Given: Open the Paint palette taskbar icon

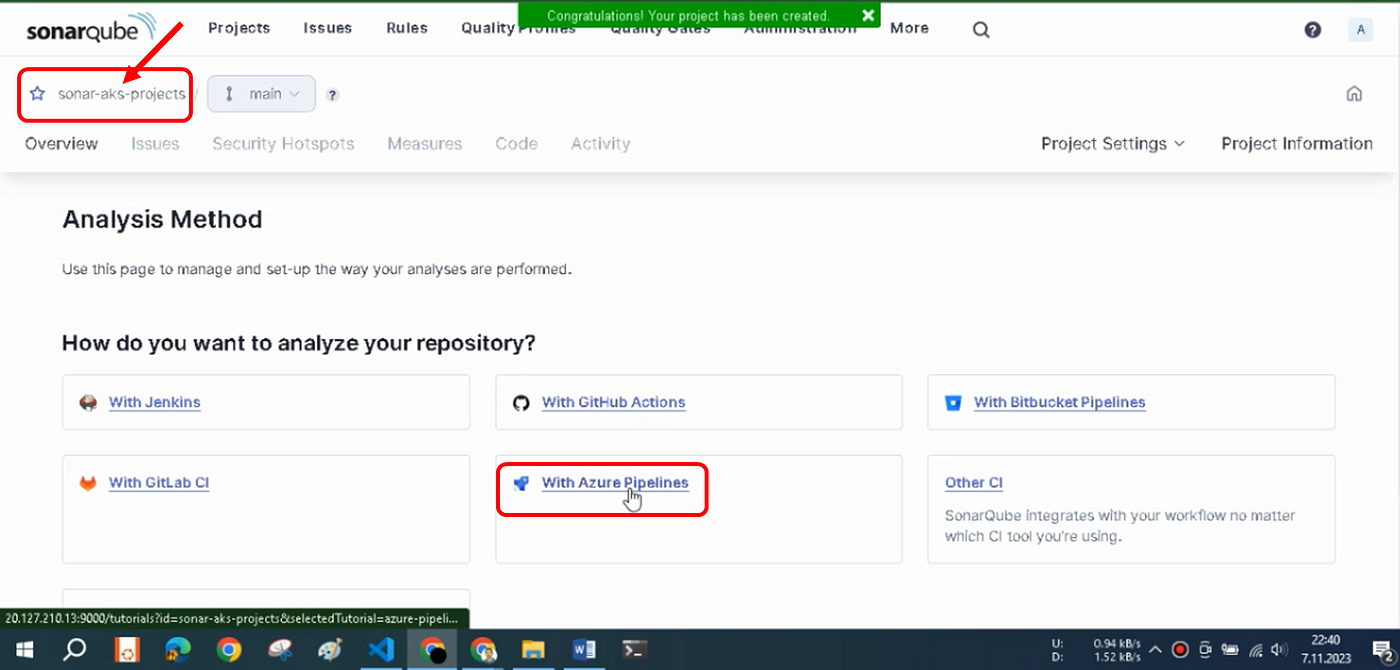Looking at the screenshot, I should 330,650.
